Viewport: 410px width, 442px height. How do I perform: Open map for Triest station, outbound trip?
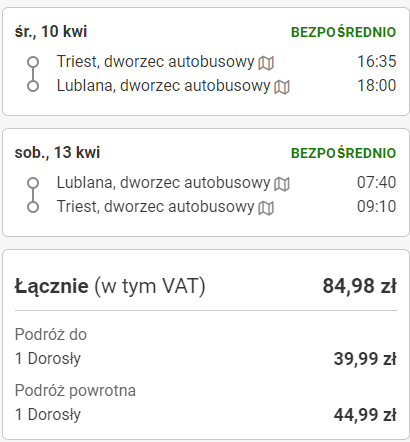(266, 63)
